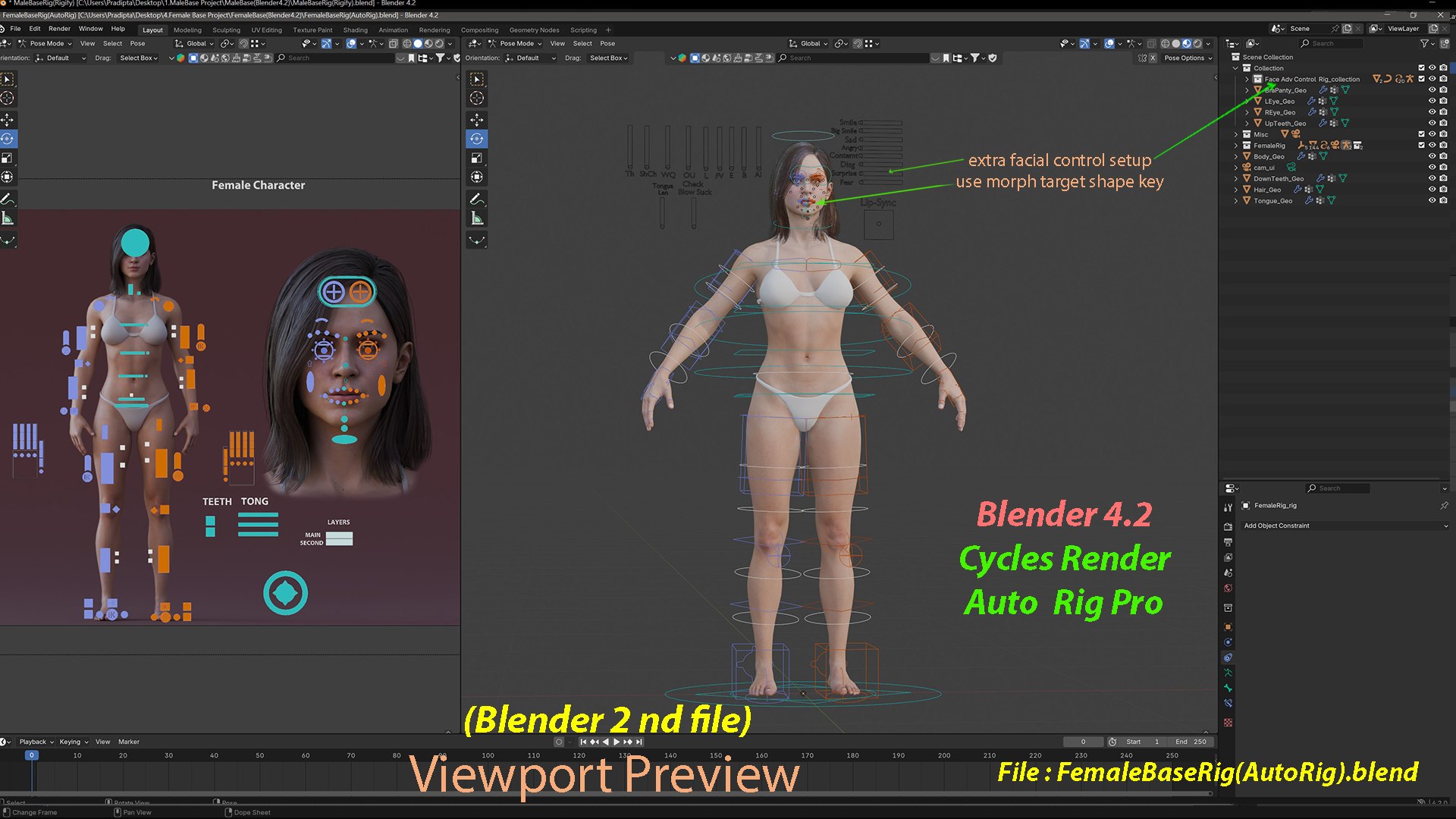The height and width of the screenshot is (819, 1456).
Task: Open the Scene properties tab
Action: [x=1228, y=573]
